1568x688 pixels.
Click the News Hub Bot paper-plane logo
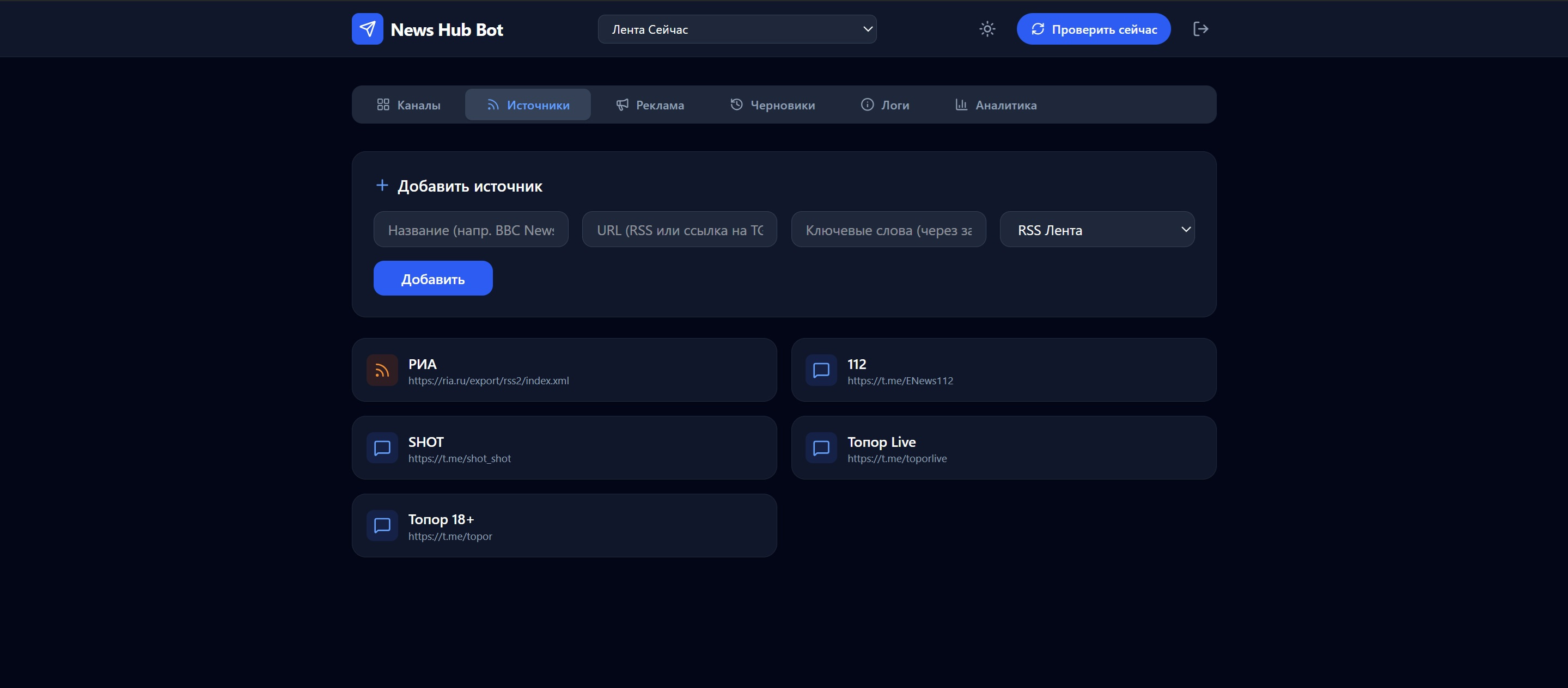click(367, 29)
